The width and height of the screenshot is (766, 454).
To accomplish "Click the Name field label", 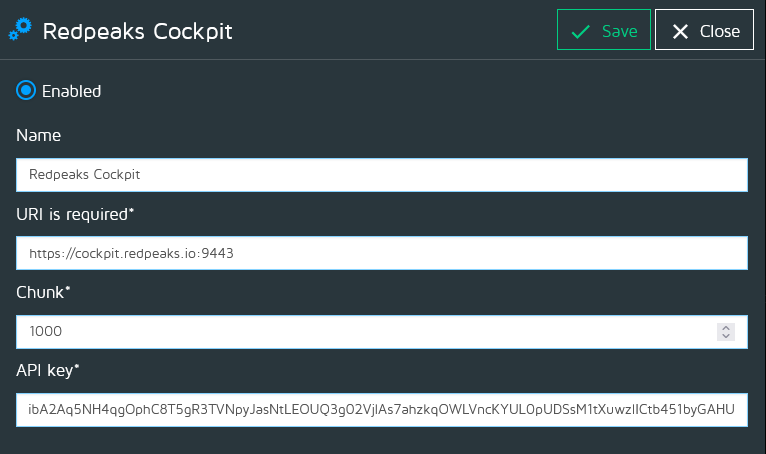I will pos(39,135).
